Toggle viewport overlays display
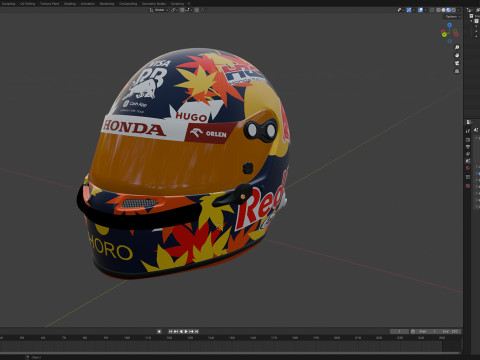Viewport: 480px width, 360px height. (420, 10)
